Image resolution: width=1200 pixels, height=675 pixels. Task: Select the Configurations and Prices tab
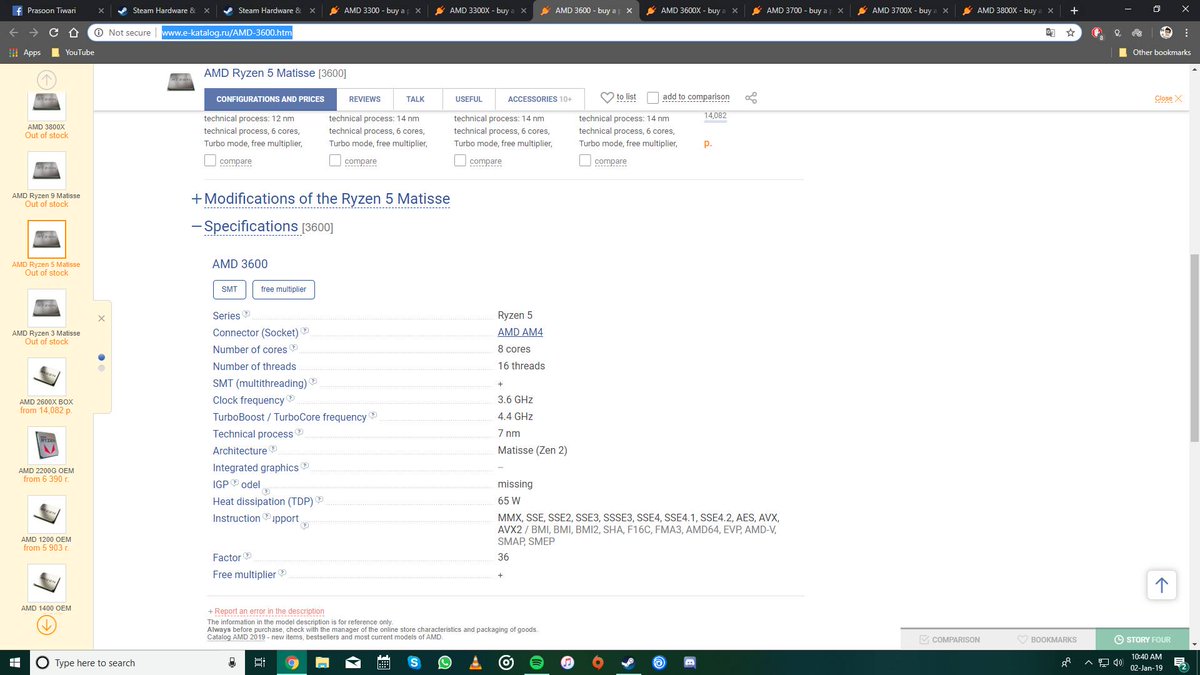tap(270, 99)
